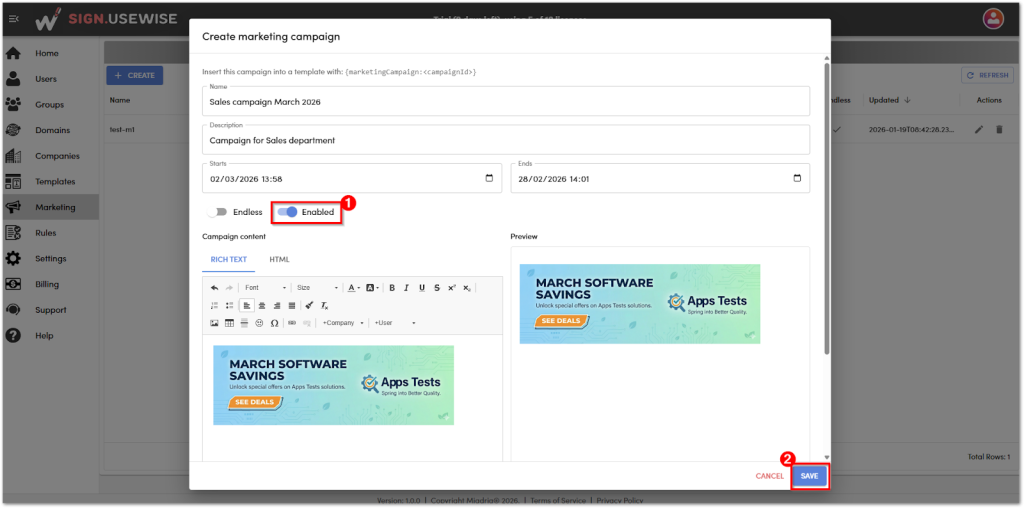Click the underline formatting icon
This screenshot has height=508, width=1024.
tap(422, 288)
